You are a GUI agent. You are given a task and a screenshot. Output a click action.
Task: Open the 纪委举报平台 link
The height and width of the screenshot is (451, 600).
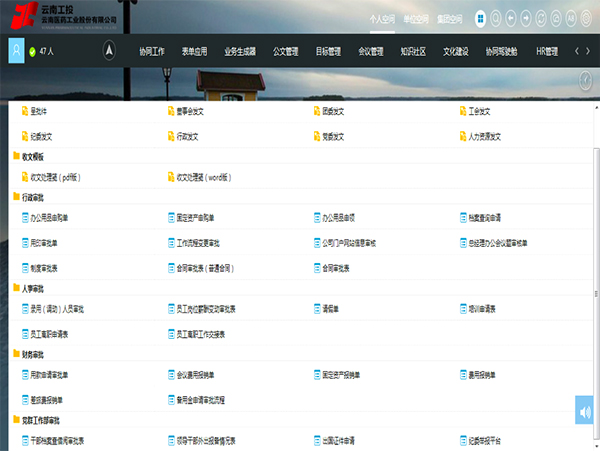[x=485, y=441]
